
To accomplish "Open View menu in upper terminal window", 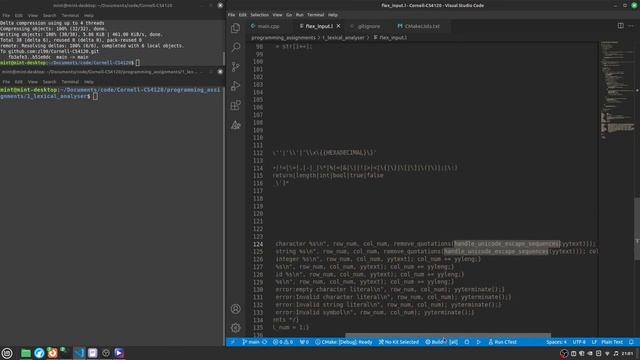I will tap(33, 16).
